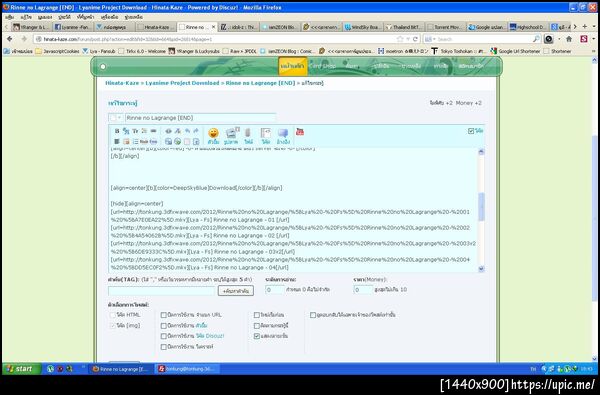Viewport: 600px width, 395px height.
Task: Open 'Tokyo Toshokan' bookmark
Action: click(459, 51)
